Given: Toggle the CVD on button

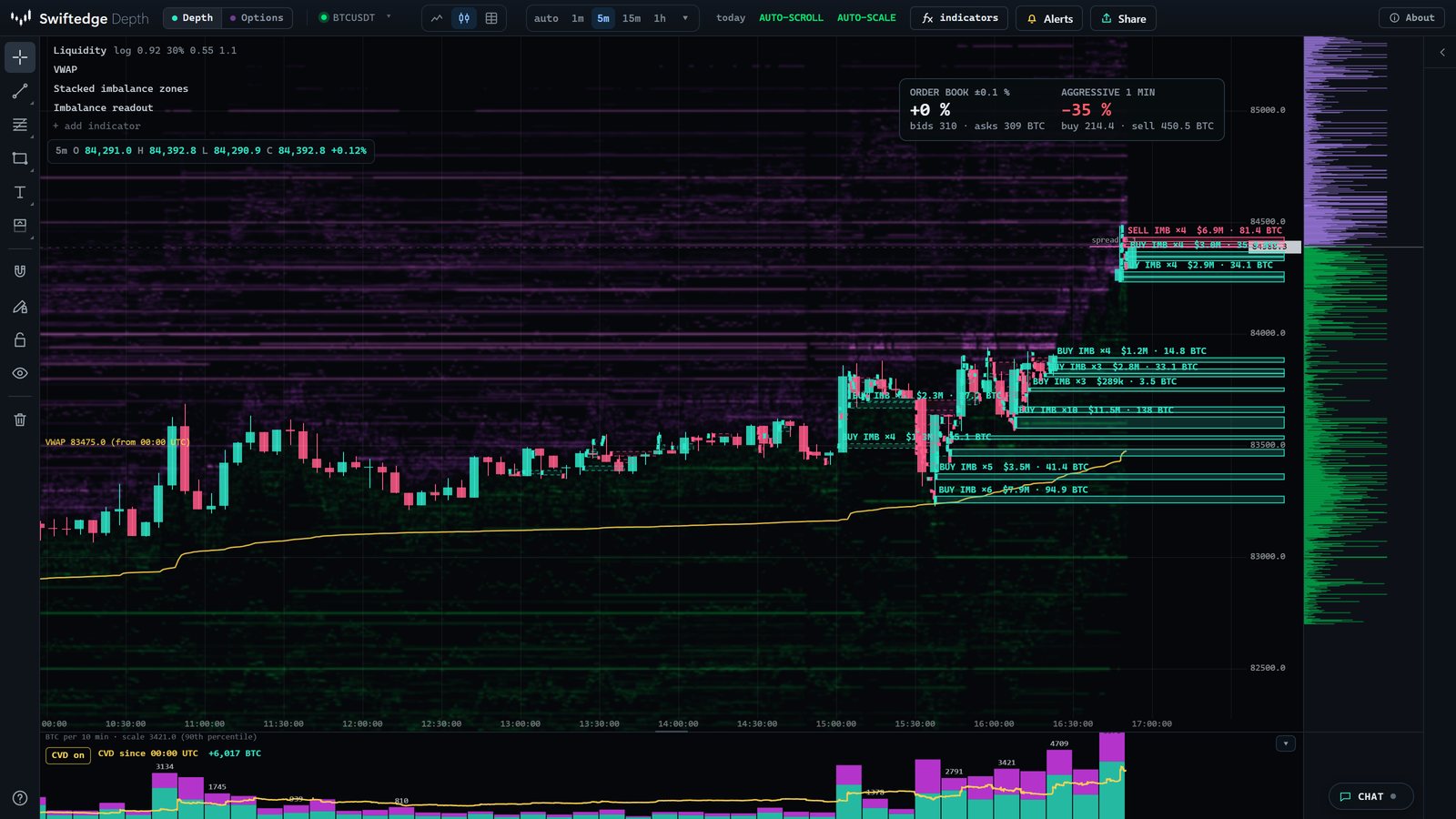Looking at the screenshot, I should [68, 755].
